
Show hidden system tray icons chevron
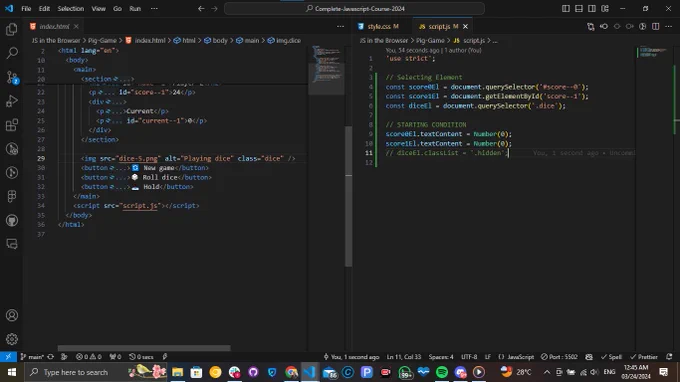point(547,372)
